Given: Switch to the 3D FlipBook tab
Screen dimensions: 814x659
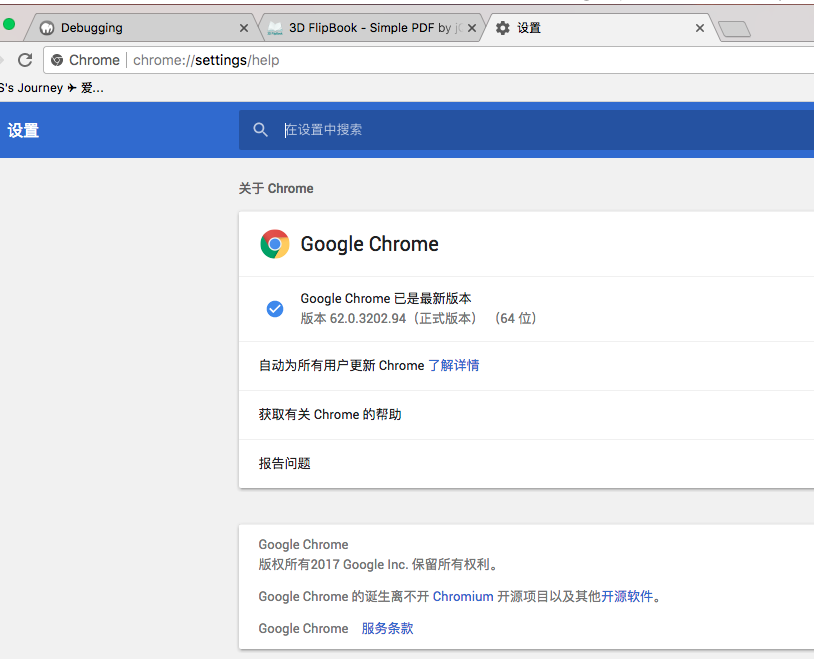Looking at the screenshot, I should click(373, 28).
